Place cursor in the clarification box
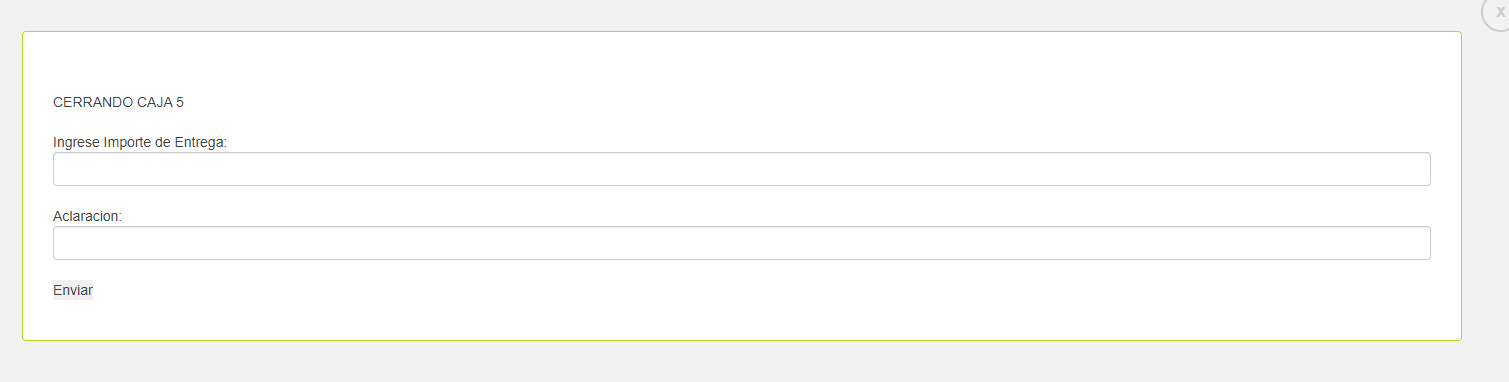 [741, 243]
